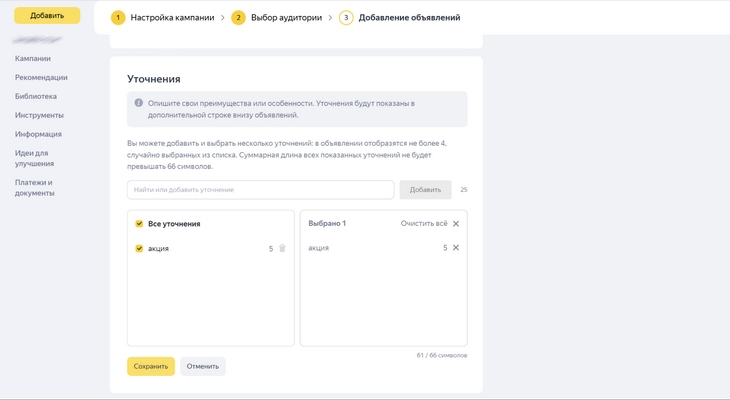This screenshot has height=400, width=730.
Task: Focus the Найти или добавить уточнение field
Action: pos(260,190)
